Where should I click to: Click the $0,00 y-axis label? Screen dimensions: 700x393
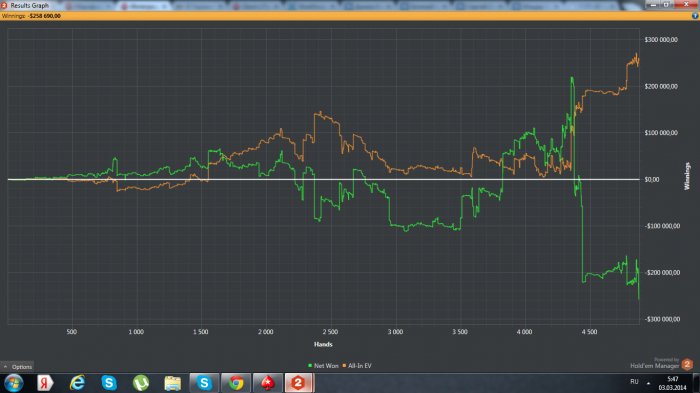point(651,180)
